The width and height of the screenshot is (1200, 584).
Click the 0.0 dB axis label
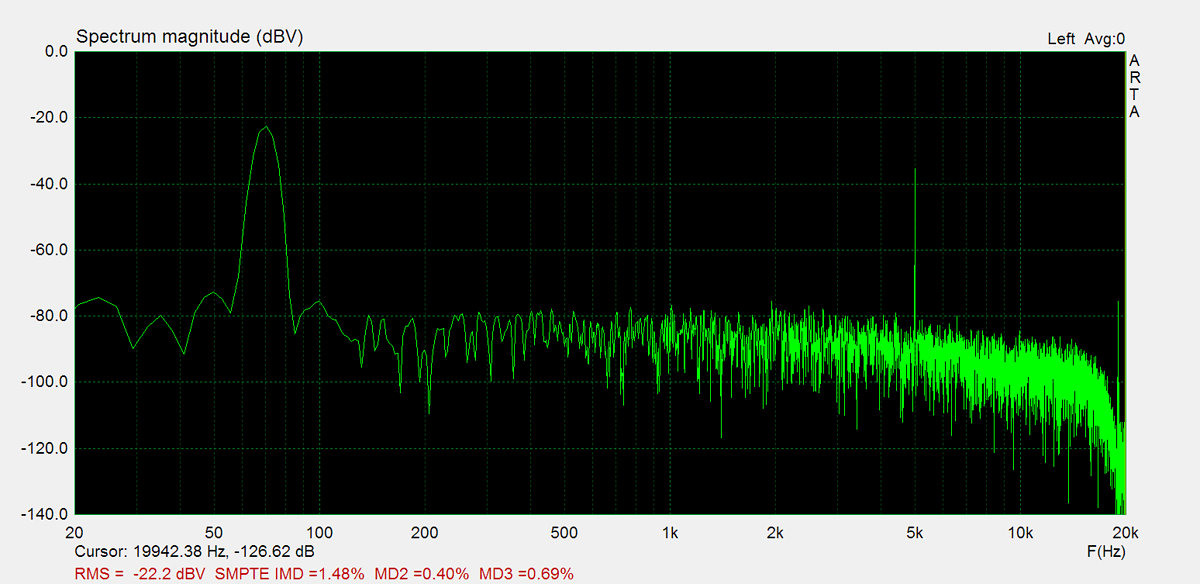50,52
